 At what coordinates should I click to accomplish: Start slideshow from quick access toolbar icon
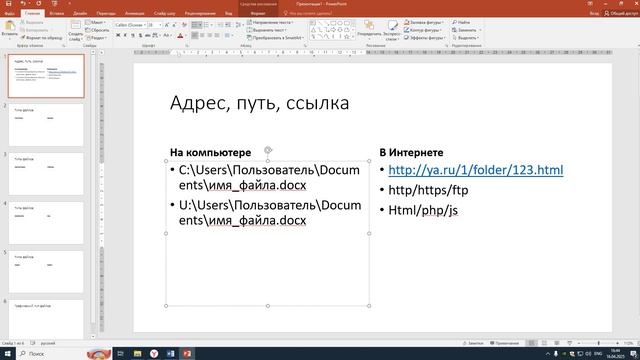(54, 4)
